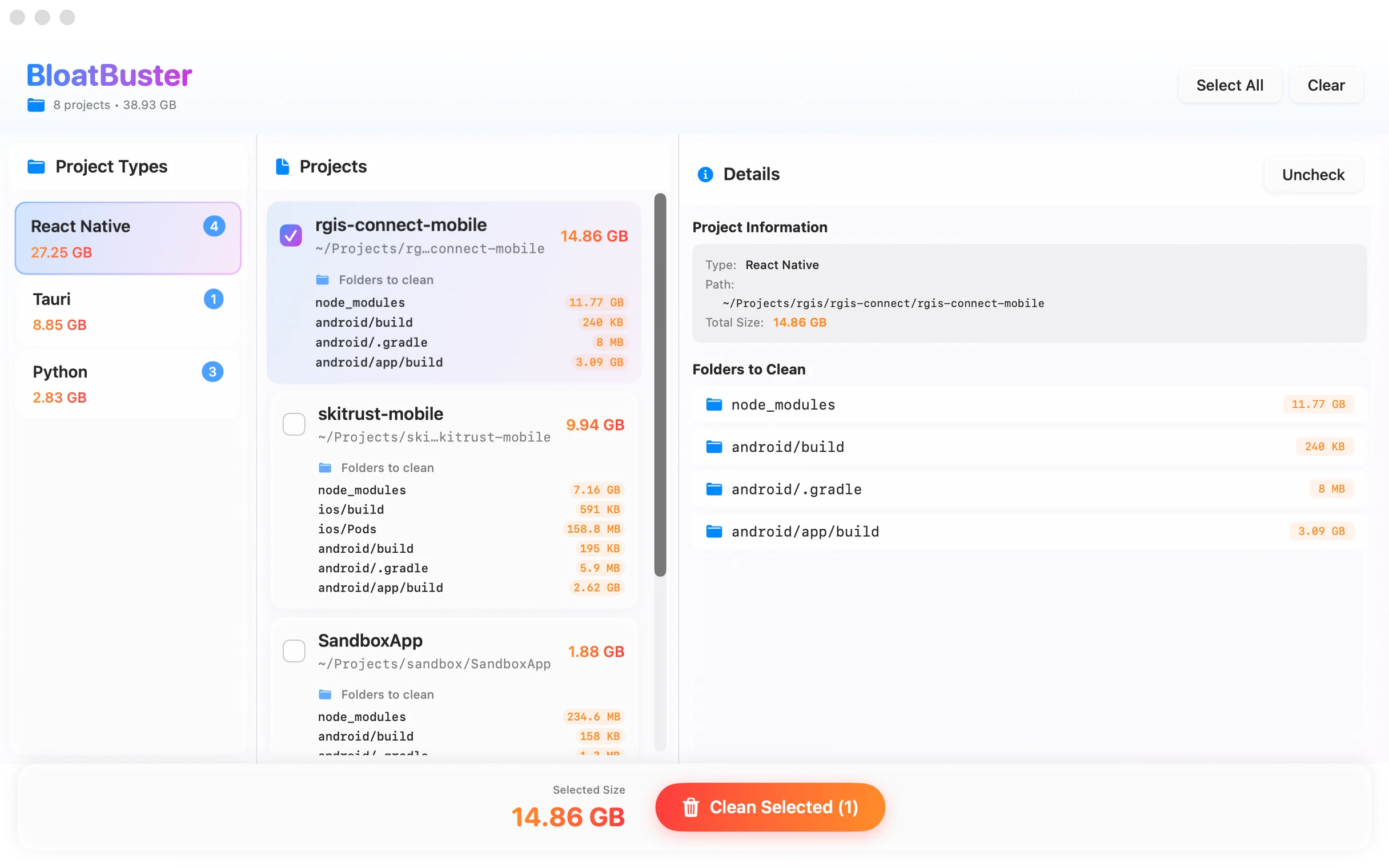Click the folder icon next to android/build in Details

click(714, 447)
